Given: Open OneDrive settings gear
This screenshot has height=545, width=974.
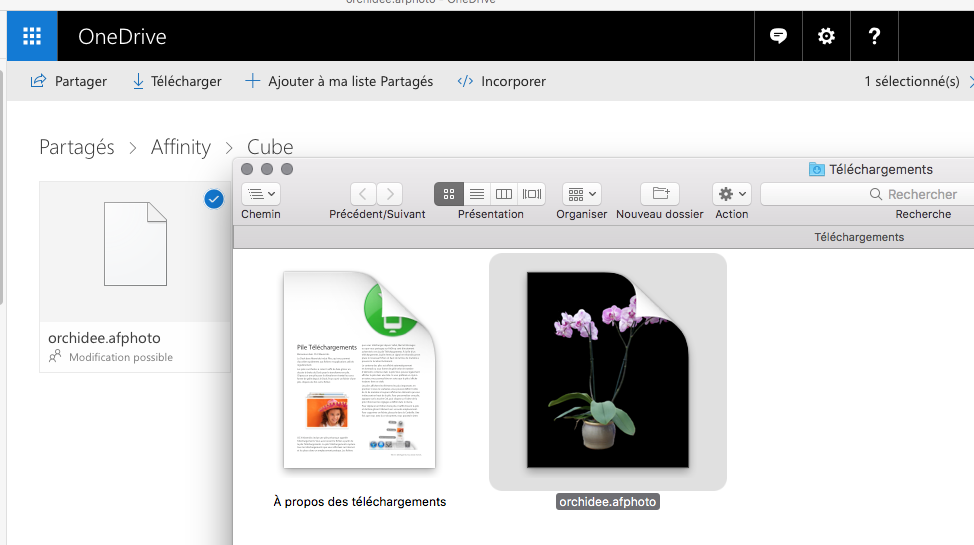Looking at the screenshot, I should 826,36.
